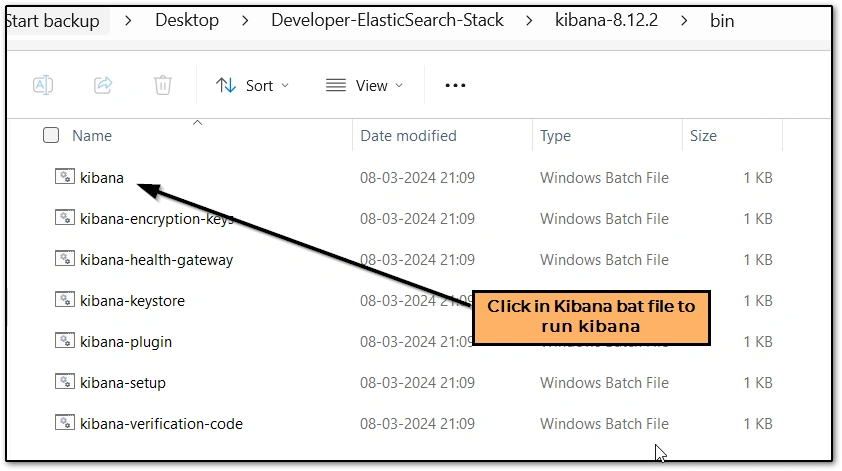Toggle the select-all checkbox beside Name
The image size is (842, 471).
point(51,135)
